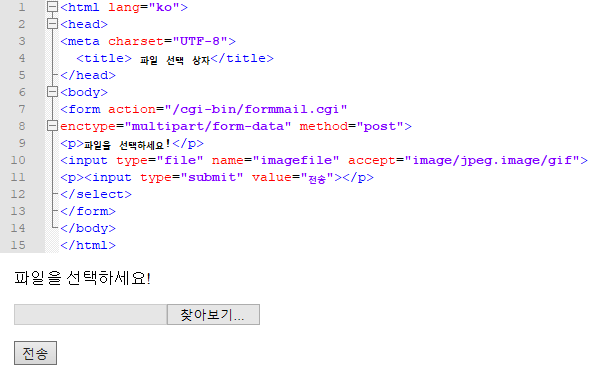Collapse the body tag fold on line 6

pos(52,92)
